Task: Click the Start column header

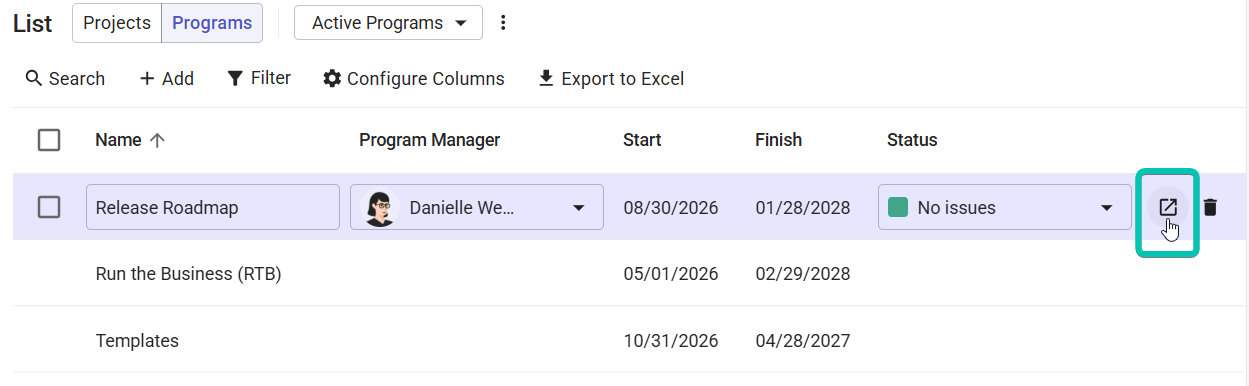Action: 642,140
